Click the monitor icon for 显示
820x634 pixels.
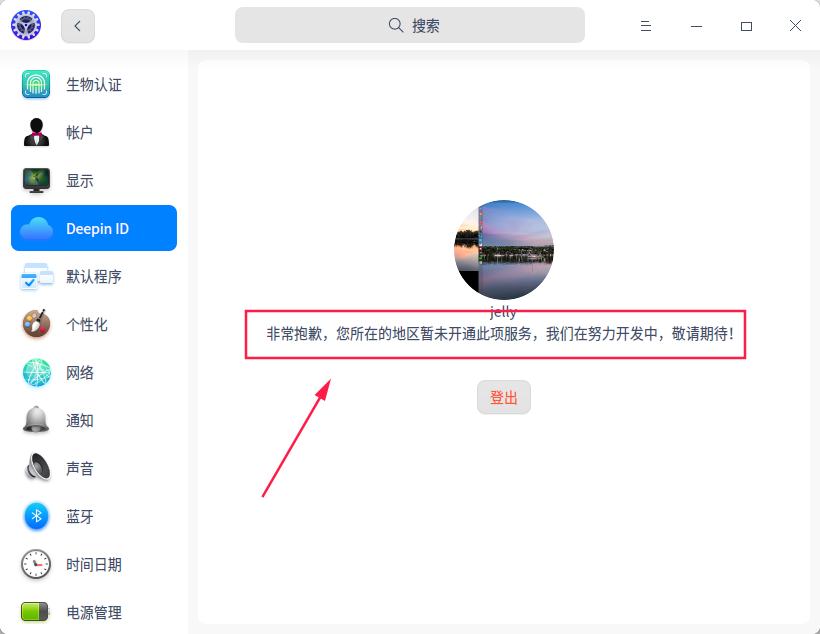pos(36,180)
